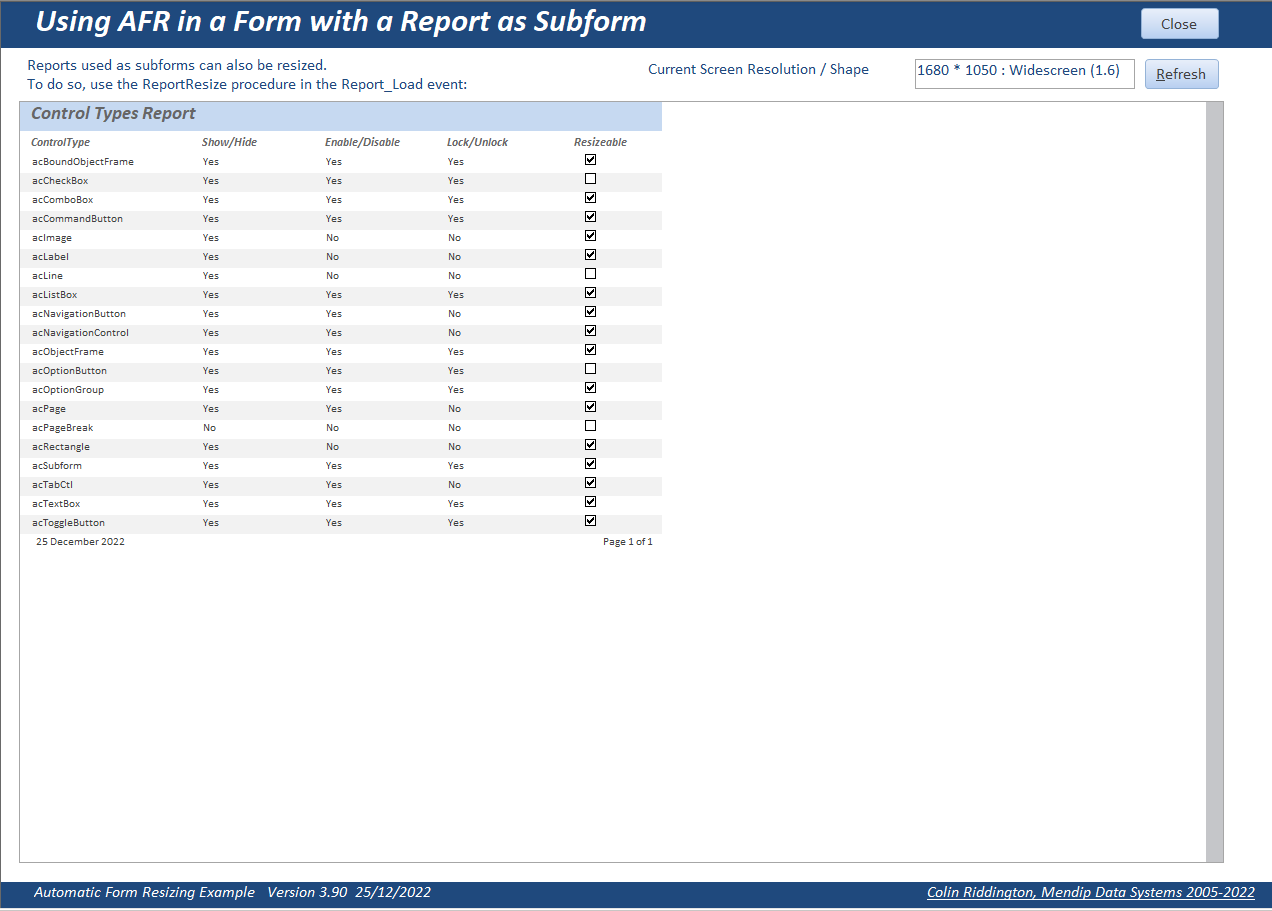Select the acToggleButton row label

point(68,522)
